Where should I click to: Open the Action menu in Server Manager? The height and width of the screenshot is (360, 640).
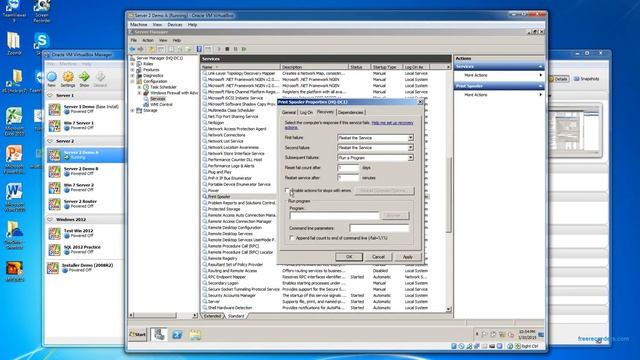pos(148,40)
